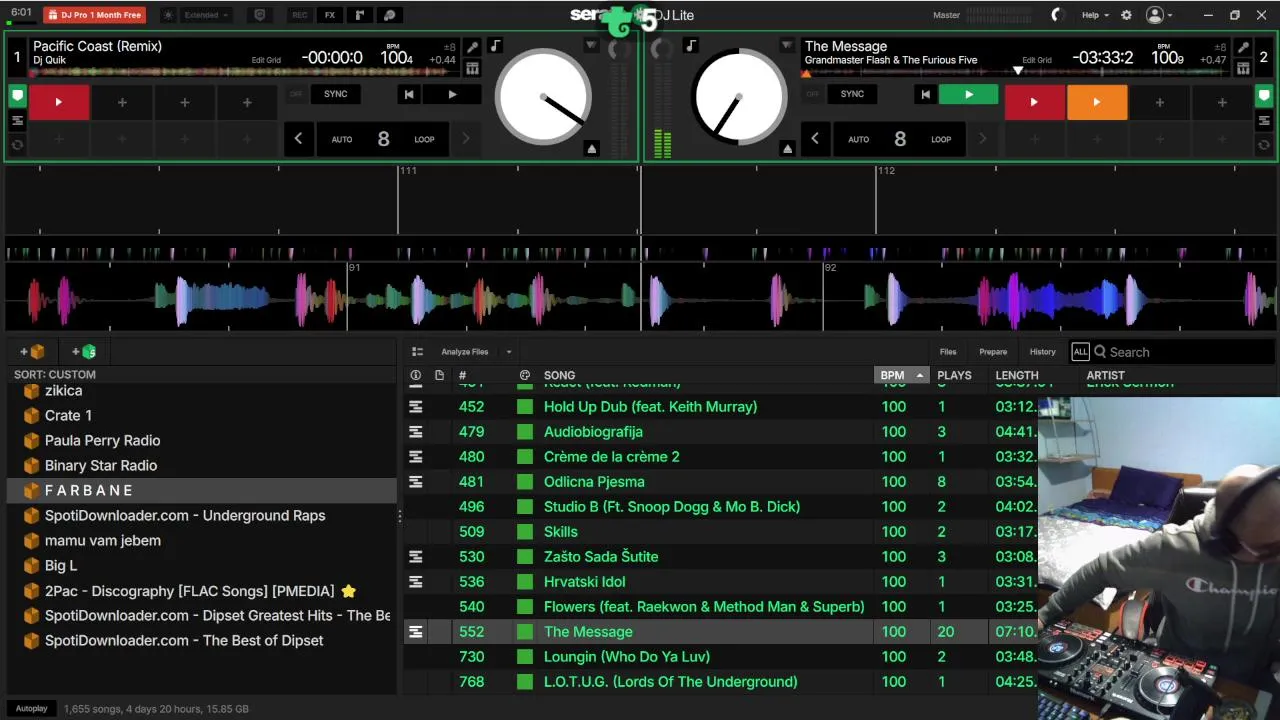Click Analyze Files
This screenshot has height=720, width=1280.
coord(465,352)
